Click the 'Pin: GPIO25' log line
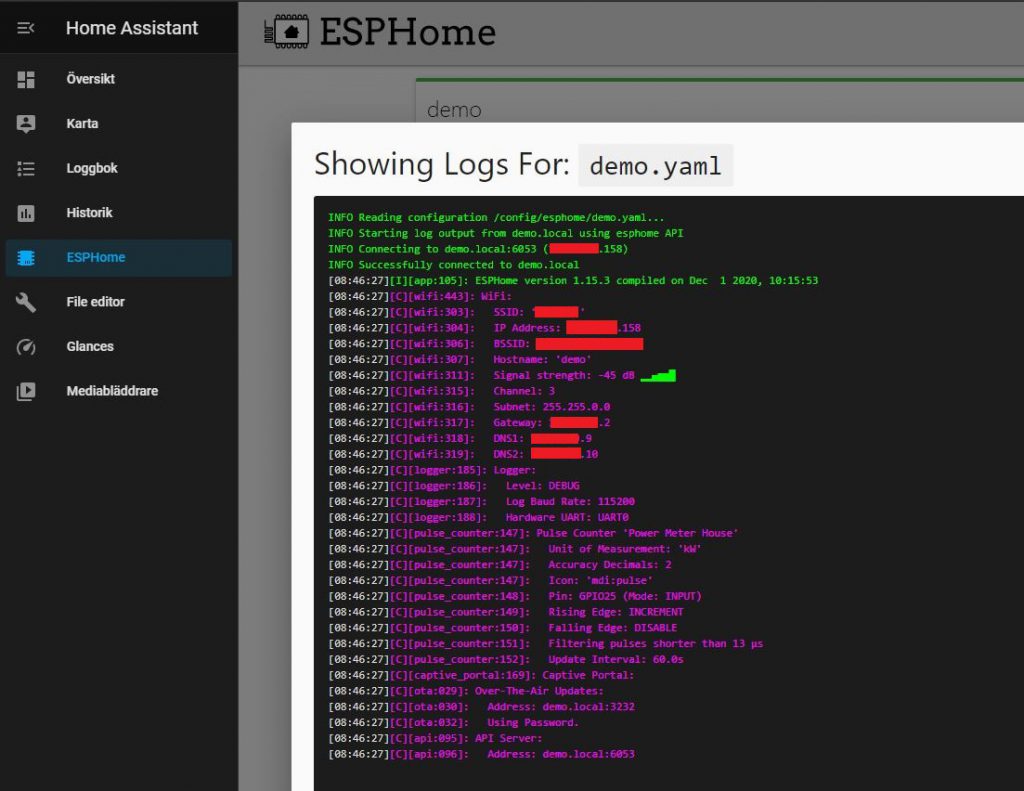 (515, 596)
